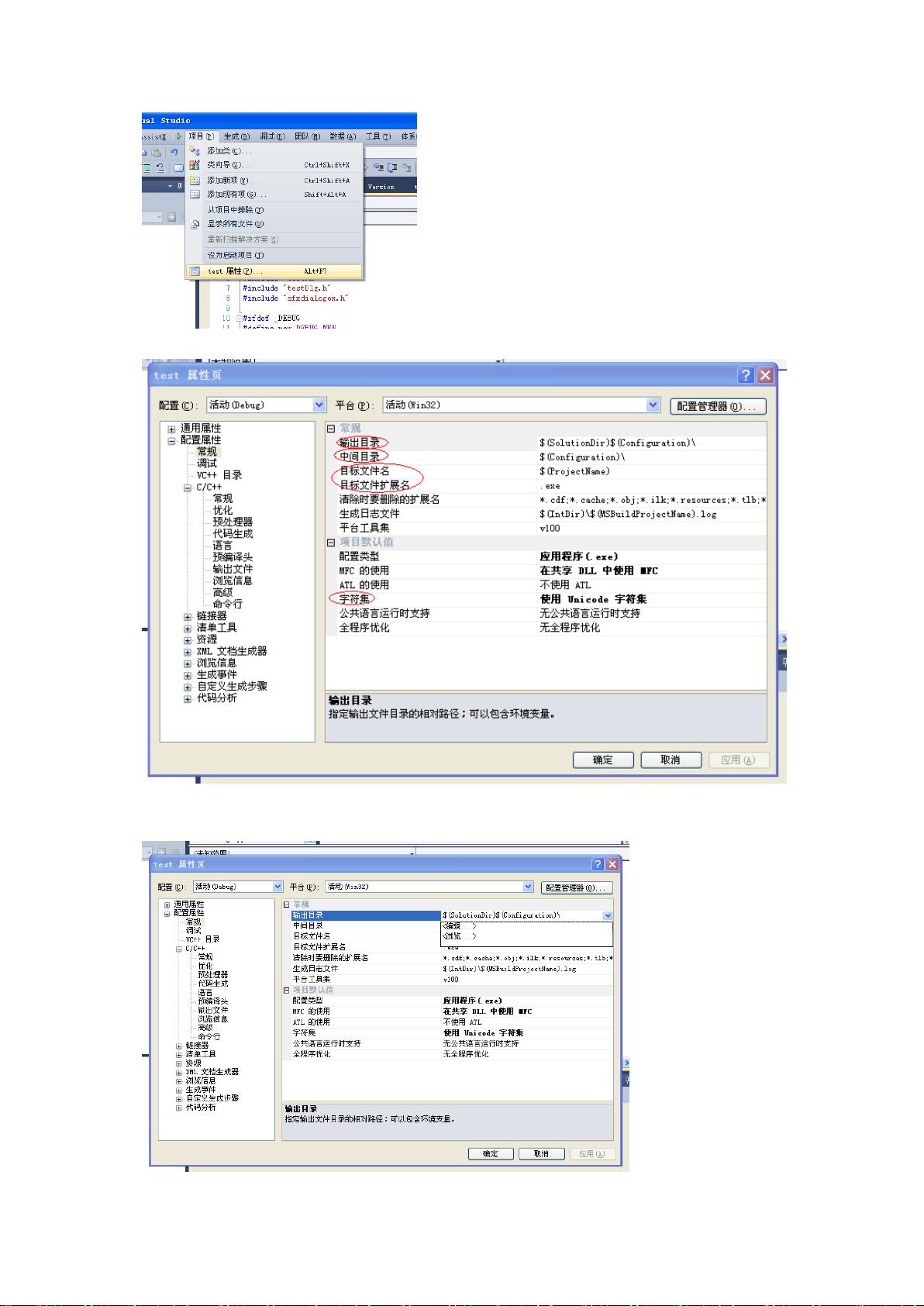Expand the 通用属性 node in the larger dialog tree
The width and height of the screenshot is (924, 1306).
(x=172, y=429)
